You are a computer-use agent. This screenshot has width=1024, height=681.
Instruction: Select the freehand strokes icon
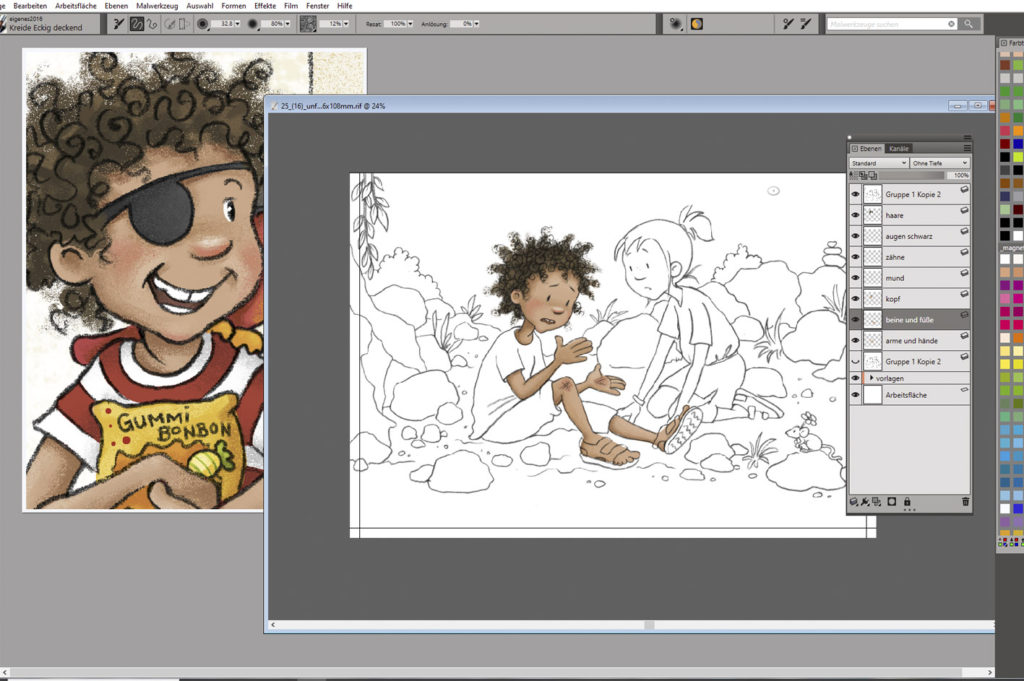point(137,23)
